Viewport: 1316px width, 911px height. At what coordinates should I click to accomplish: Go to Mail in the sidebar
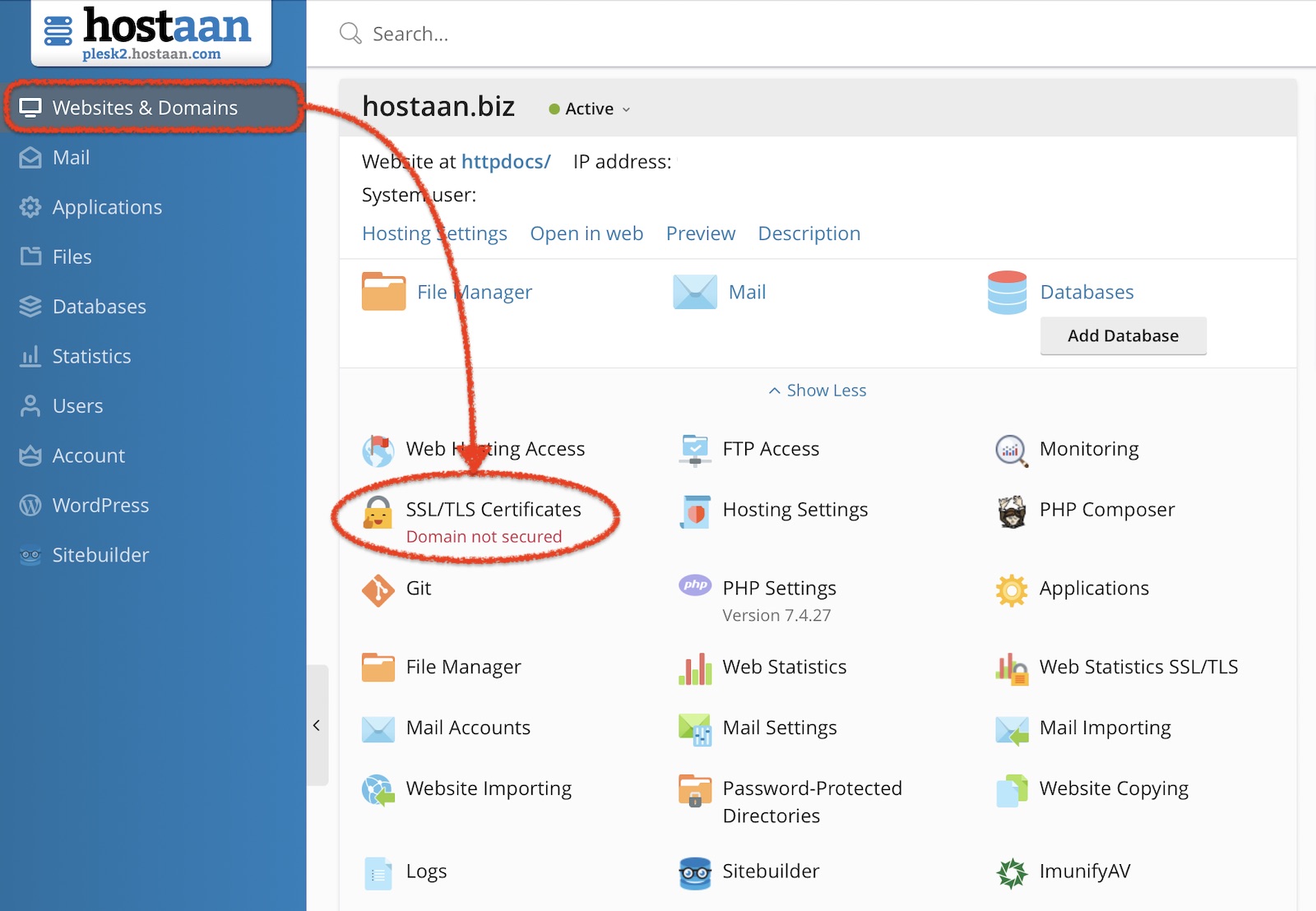coord(153,158)
